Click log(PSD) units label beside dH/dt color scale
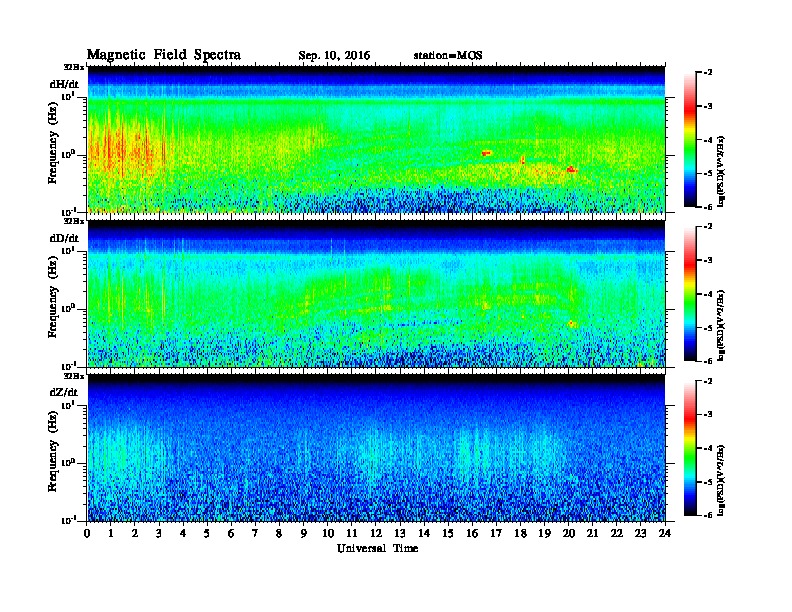The height and width of the screenshot is (612, 792). (x=721, y=171)
